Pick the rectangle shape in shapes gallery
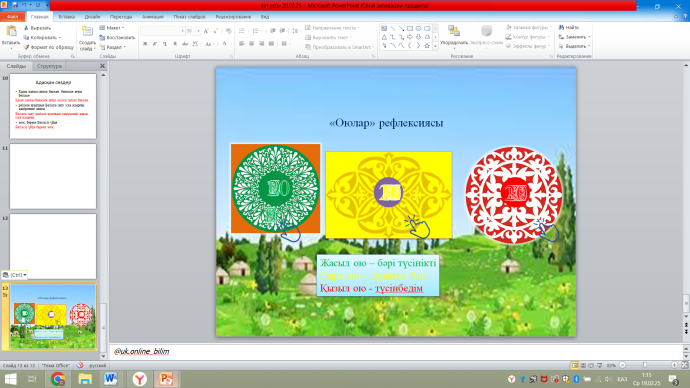The height and width of the screenshot is (388, 690). pyautogui.click(x=410, y=28)
